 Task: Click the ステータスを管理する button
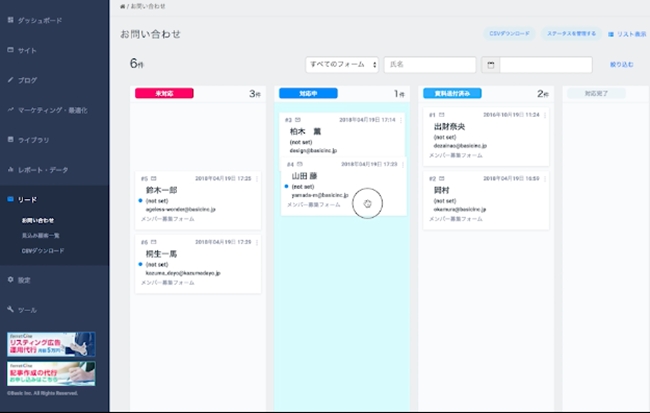click(x=571, y=34)
